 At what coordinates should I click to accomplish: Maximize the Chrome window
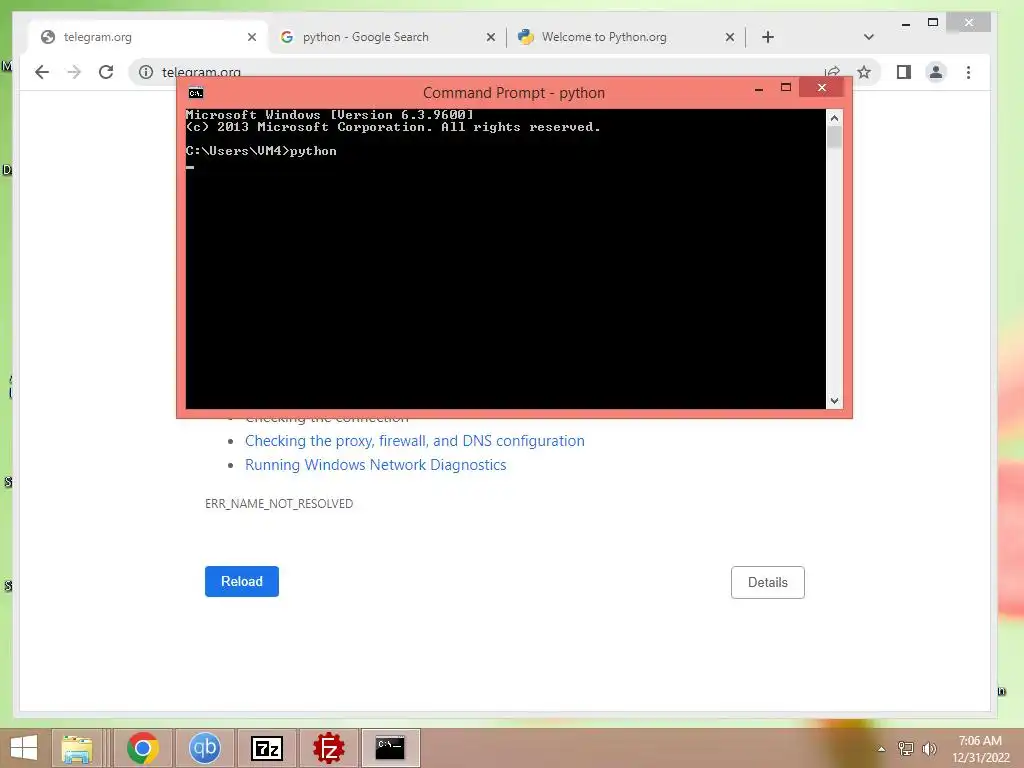point(933,23)
